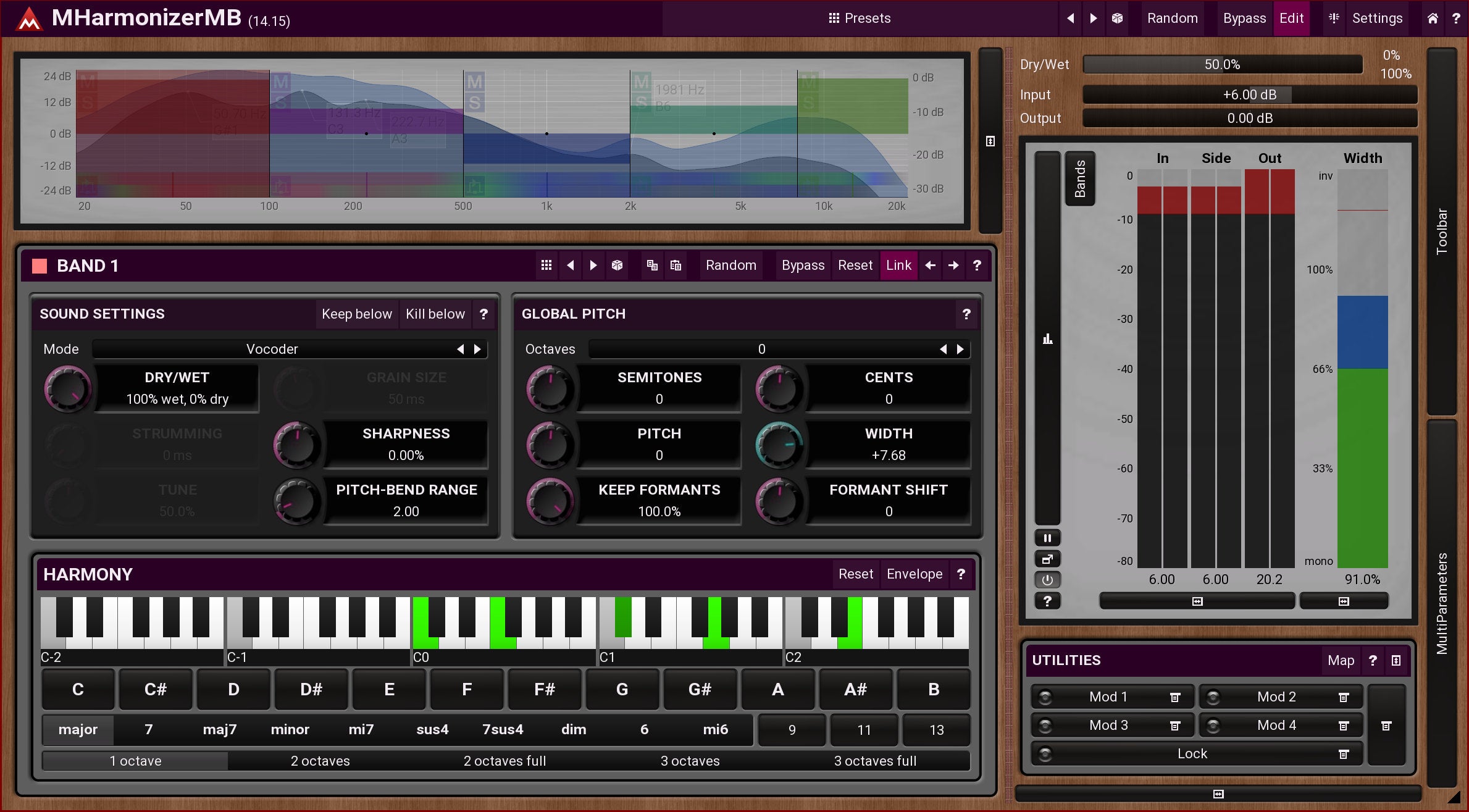Open the Presets menu

[860, 19]
